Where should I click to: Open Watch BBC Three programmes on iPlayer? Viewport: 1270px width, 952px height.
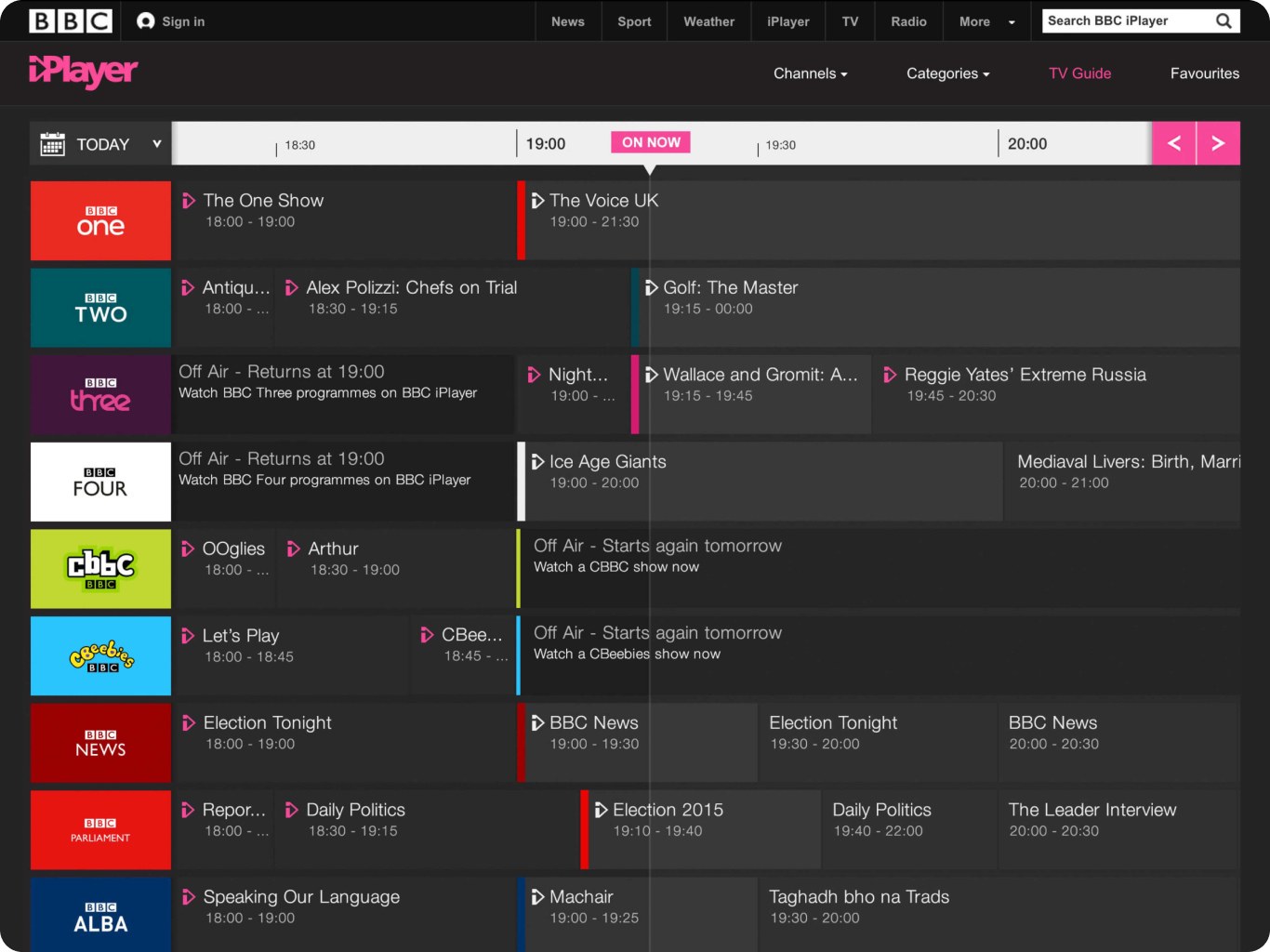[327, 393]
